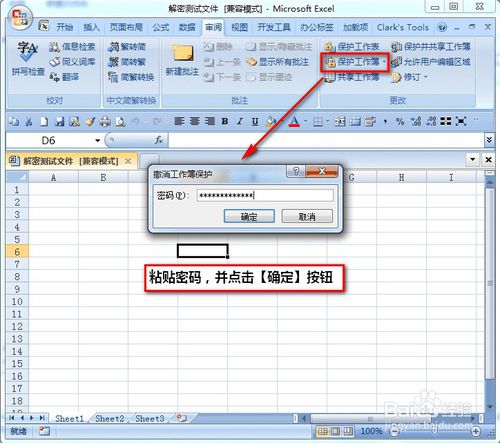Switch to Sheet3 worksheet tab
Screen dimensions: 500x443
[x=150, y=418]
